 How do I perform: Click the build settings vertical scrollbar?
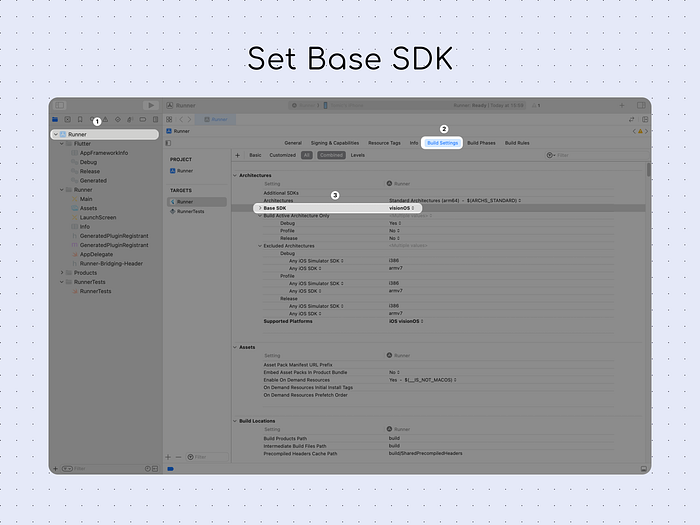tap(648, 170)
